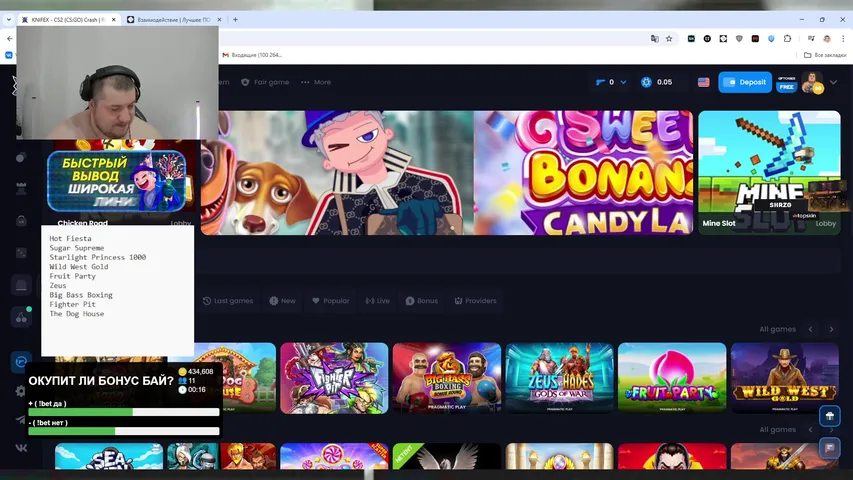This screenshot has height=480, width=853.
Task: Open the Mine Slot banner
Action: click(769, 173)
